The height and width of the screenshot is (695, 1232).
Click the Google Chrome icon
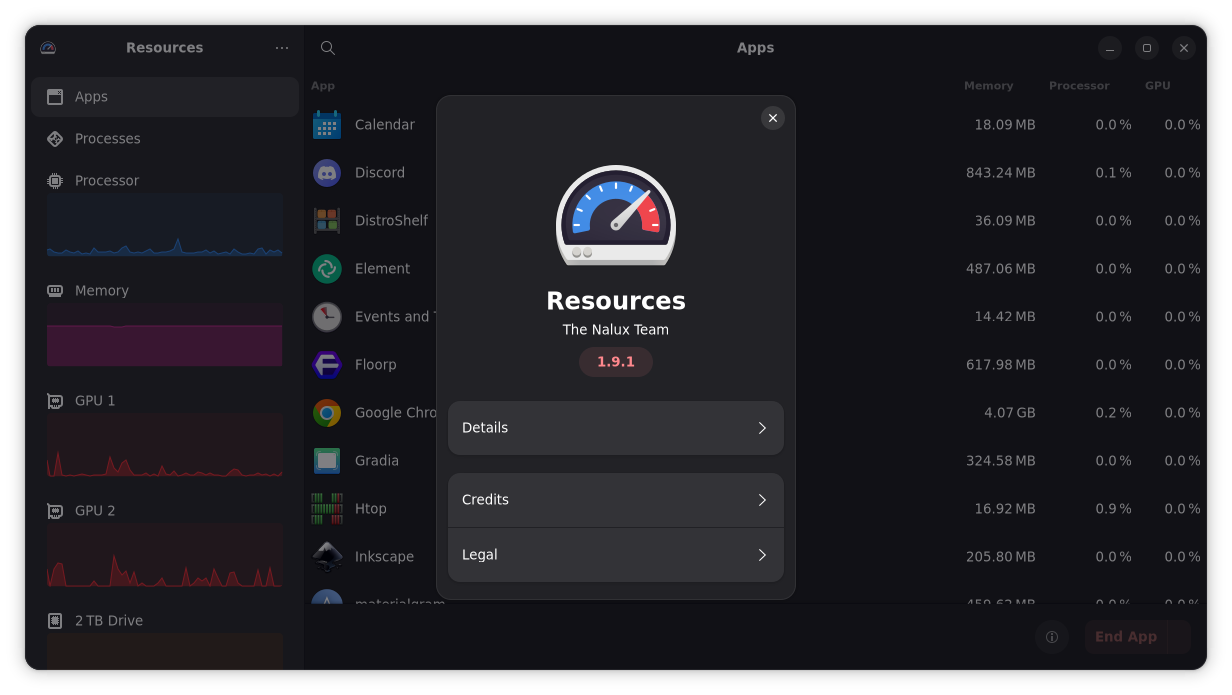[326, 412]
